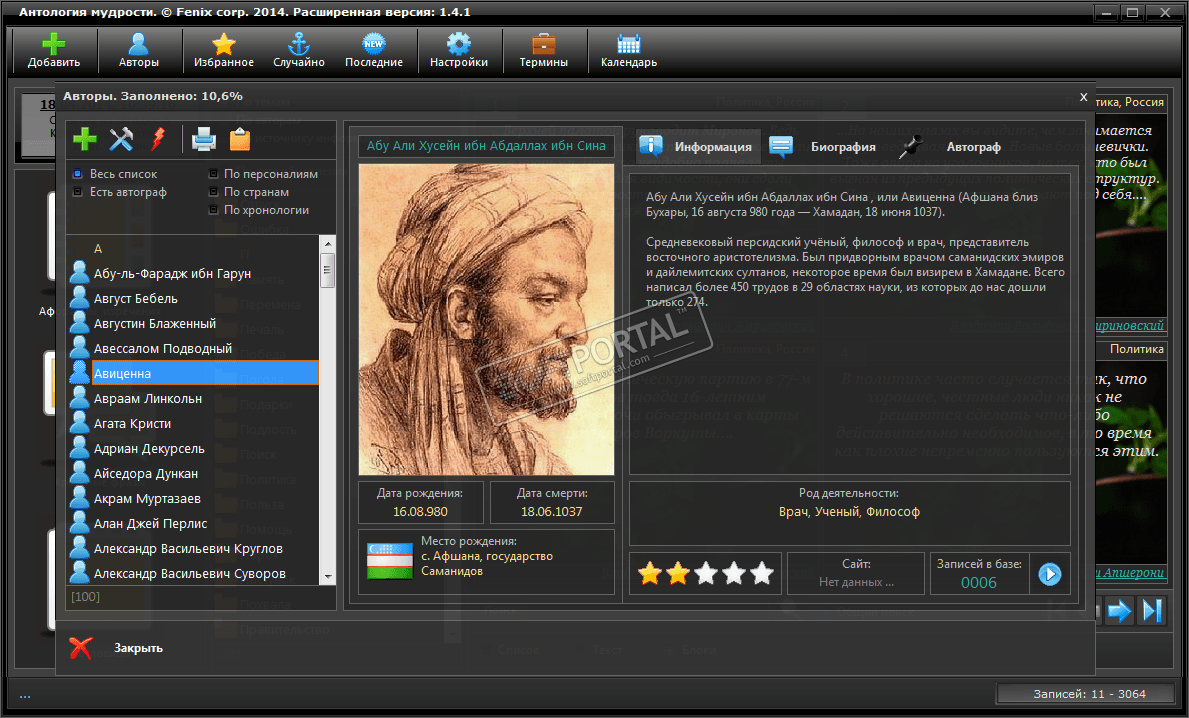Open Избранное favorites from main toolbar
The height and width of the screenshot is (718, 1189).
224,51
